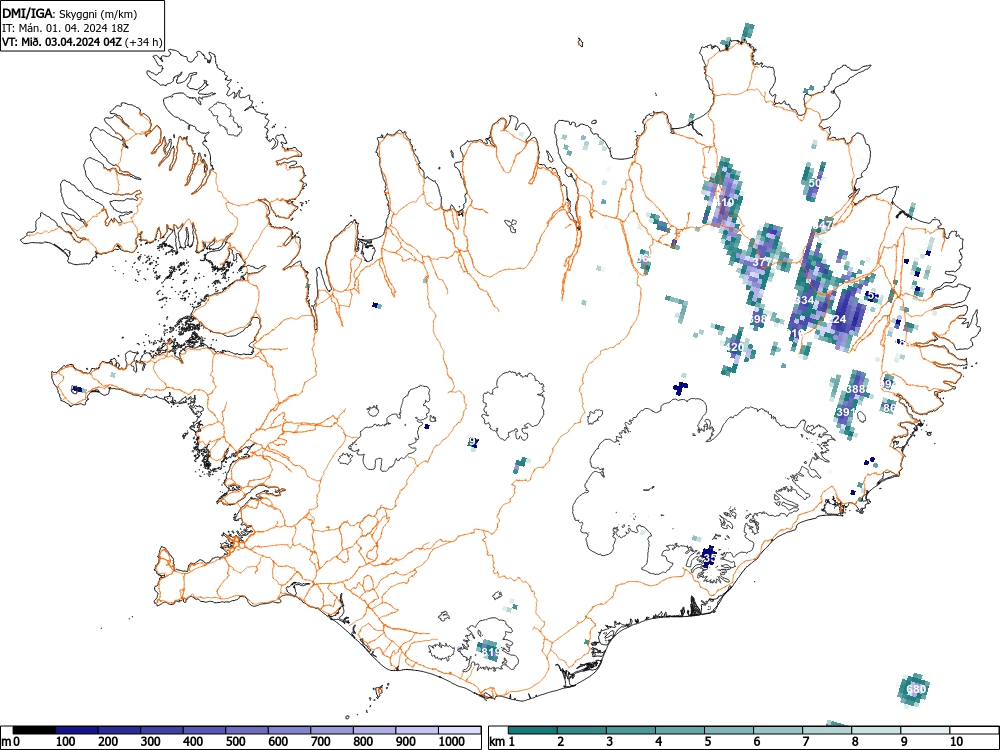Select the 2–3 km teal legend band
1000x750 pixels.
pos(582,730)
